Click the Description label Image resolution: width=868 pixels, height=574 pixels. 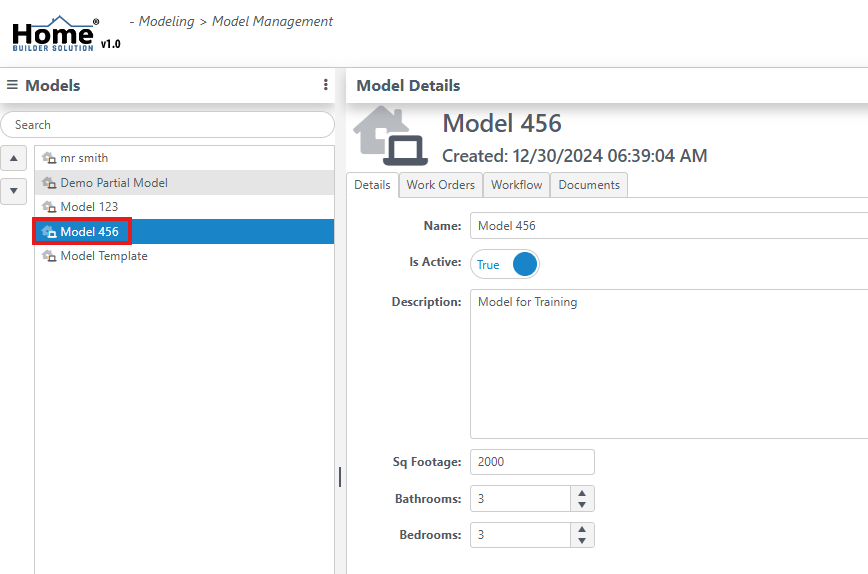click(x=426, y=302)
